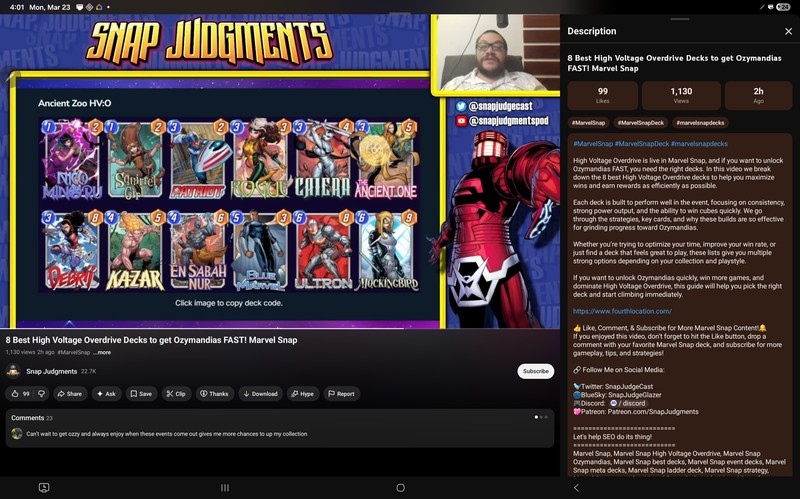Image resolution: width=800 pixels, height=499 pixels.
Task: Open the #marvelsnapdecks hashtag chip
Action: click(700, 122)
